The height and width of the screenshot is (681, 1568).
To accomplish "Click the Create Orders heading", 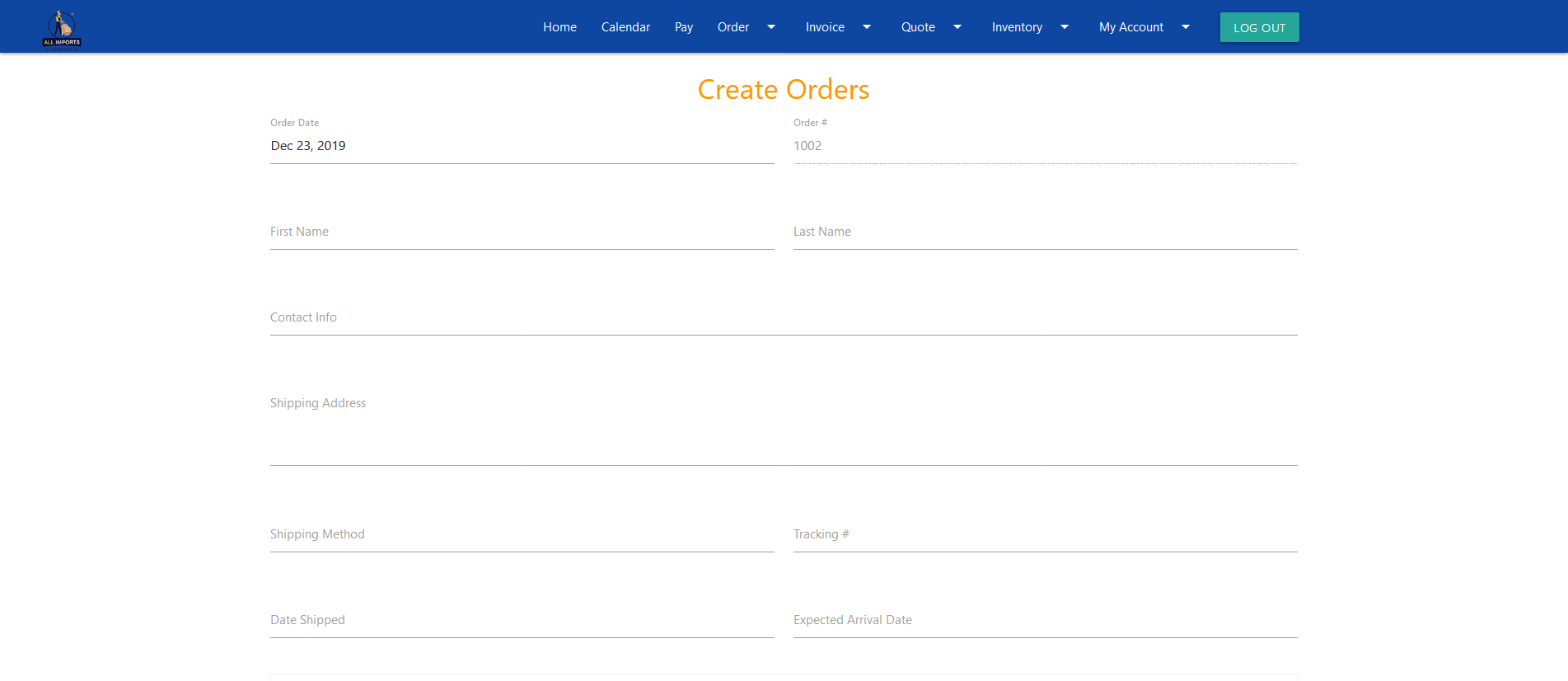I will 784,89.
